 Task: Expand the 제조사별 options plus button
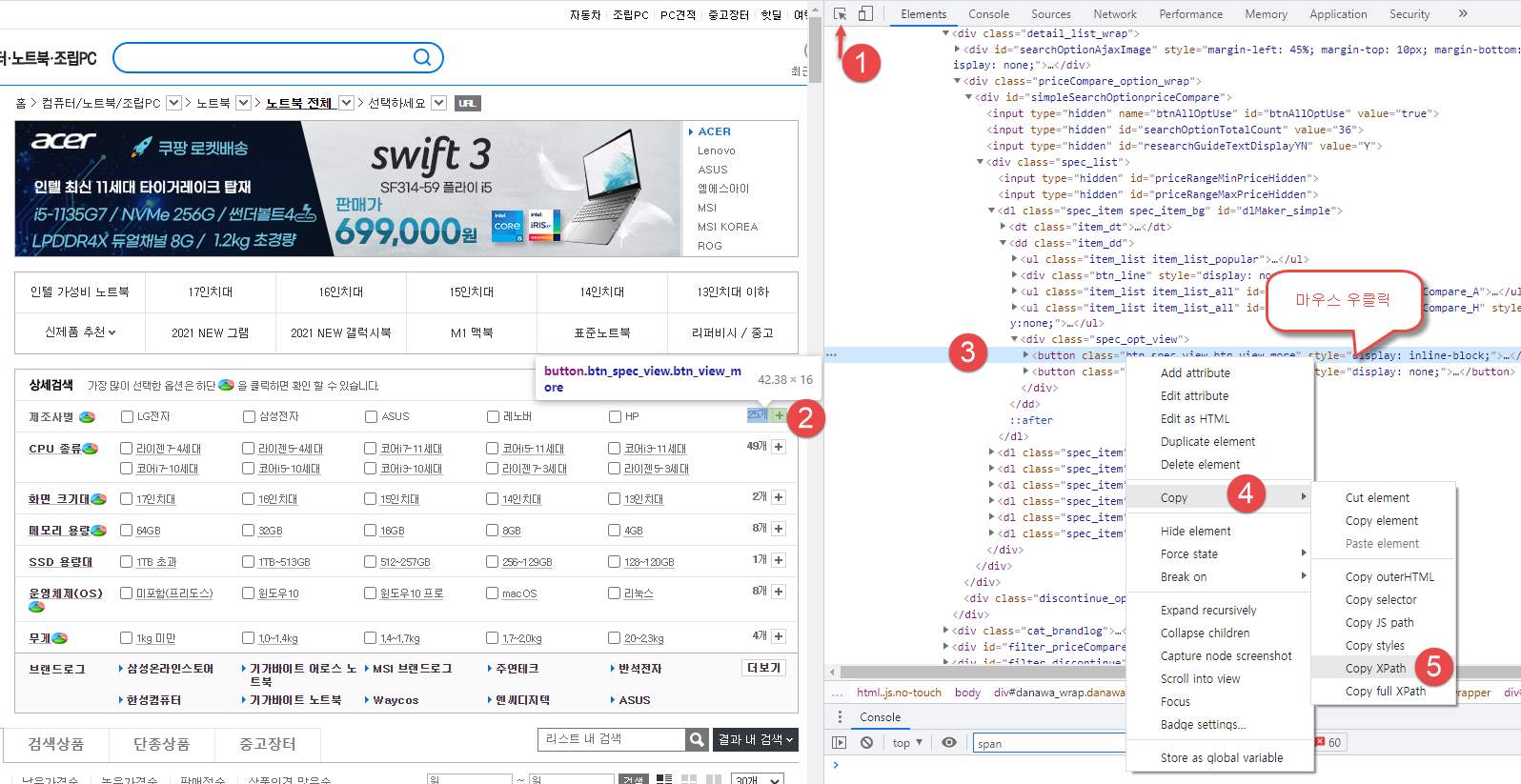[780, 415]
